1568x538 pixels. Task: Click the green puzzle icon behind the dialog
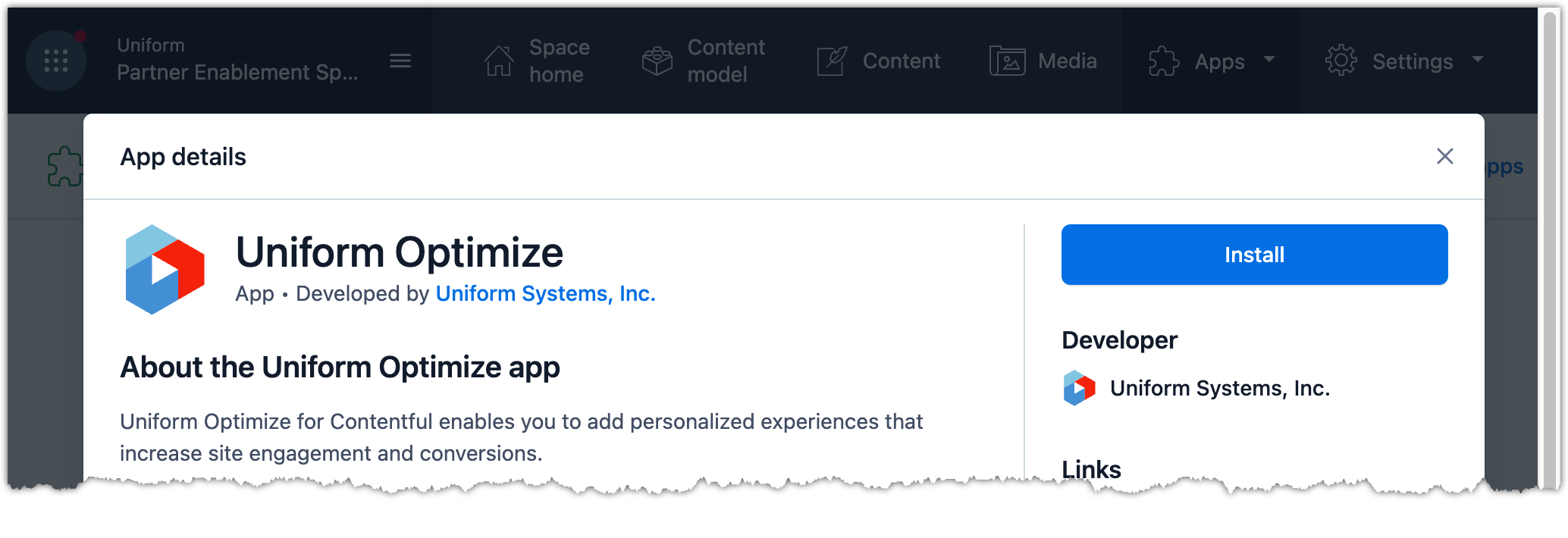click(x=64, y=167)
